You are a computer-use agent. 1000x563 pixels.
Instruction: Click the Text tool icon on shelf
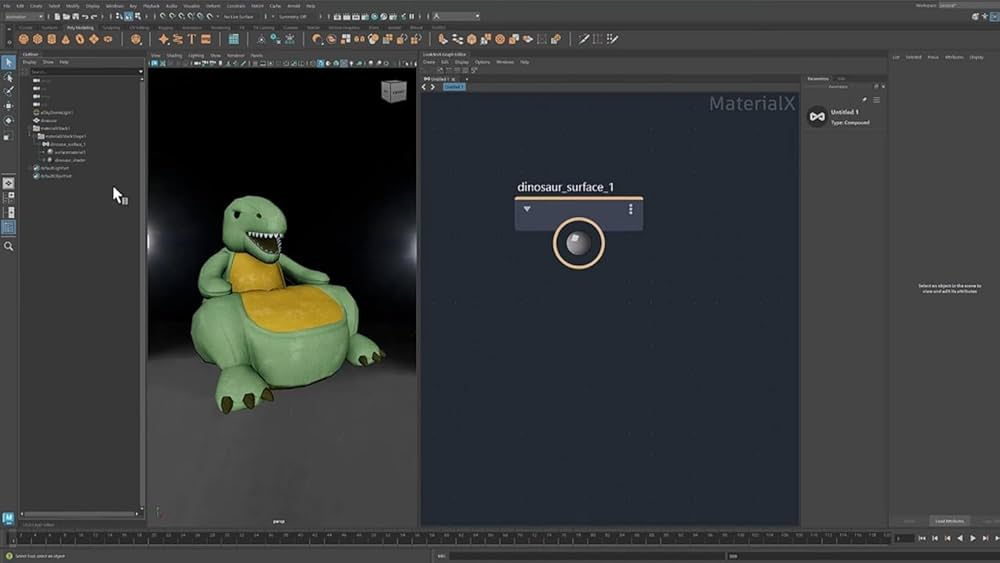coord(191,39)
